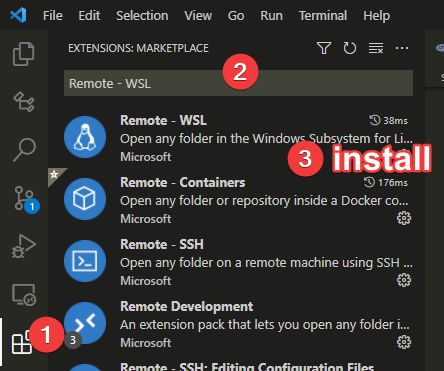
Task: Open Manage gear for Remote - Containers
Action: point(404,218)
